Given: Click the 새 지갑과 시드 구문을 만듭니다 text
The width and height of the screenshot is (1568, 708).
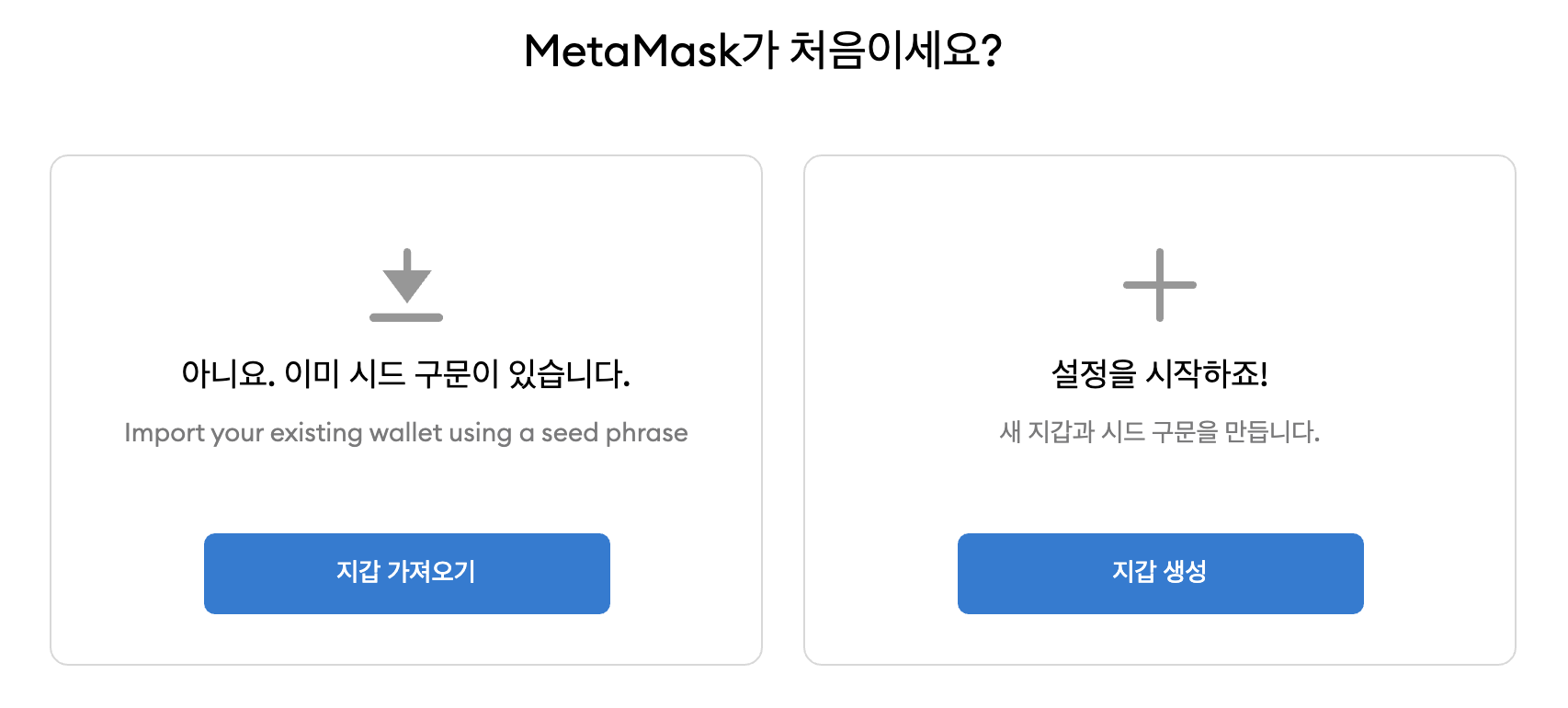Looking at the screenshot, I should point(1160,432).
